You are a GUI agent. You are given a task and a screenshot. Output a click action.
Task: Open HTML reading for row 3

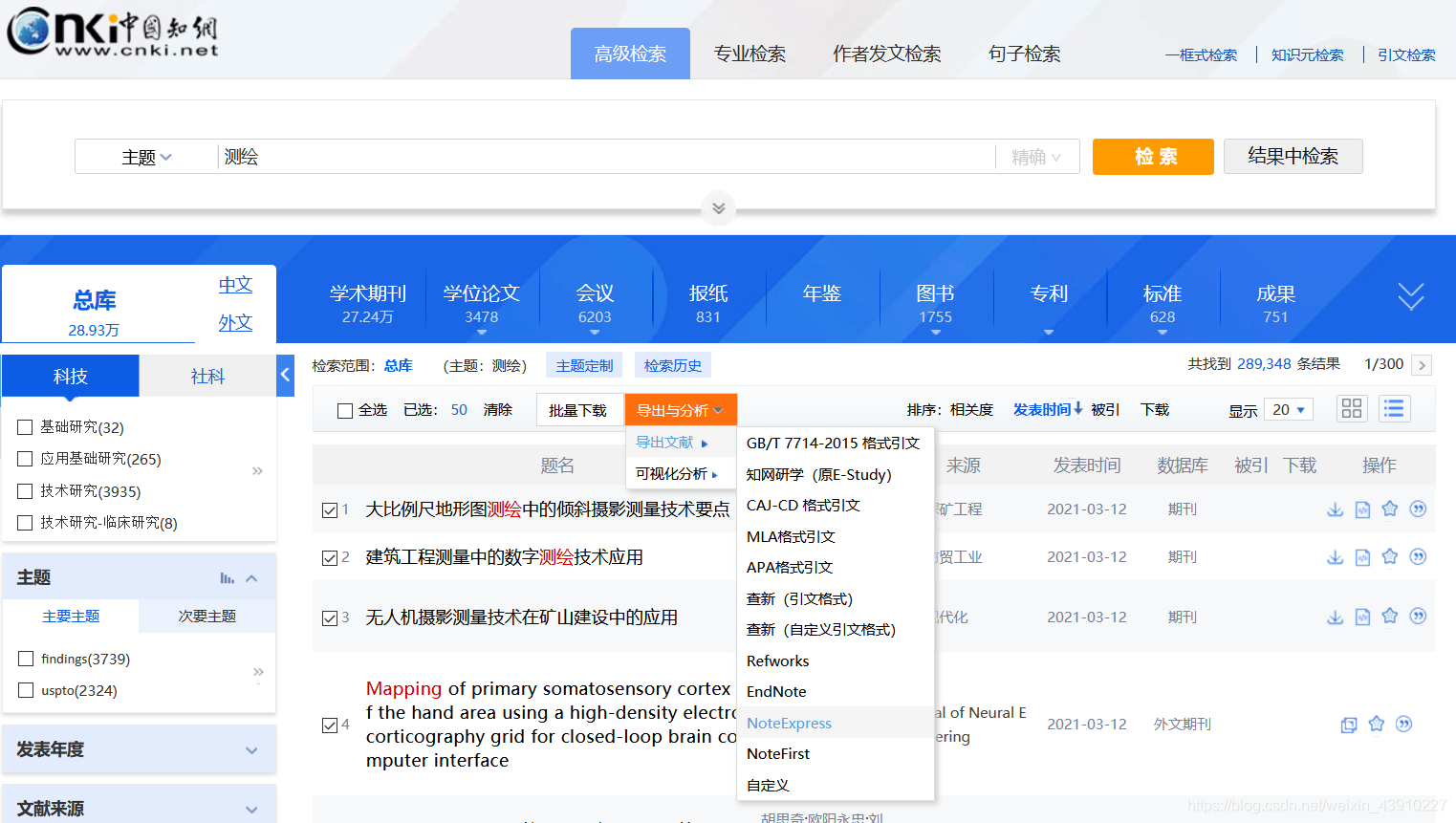(1362, 617)
